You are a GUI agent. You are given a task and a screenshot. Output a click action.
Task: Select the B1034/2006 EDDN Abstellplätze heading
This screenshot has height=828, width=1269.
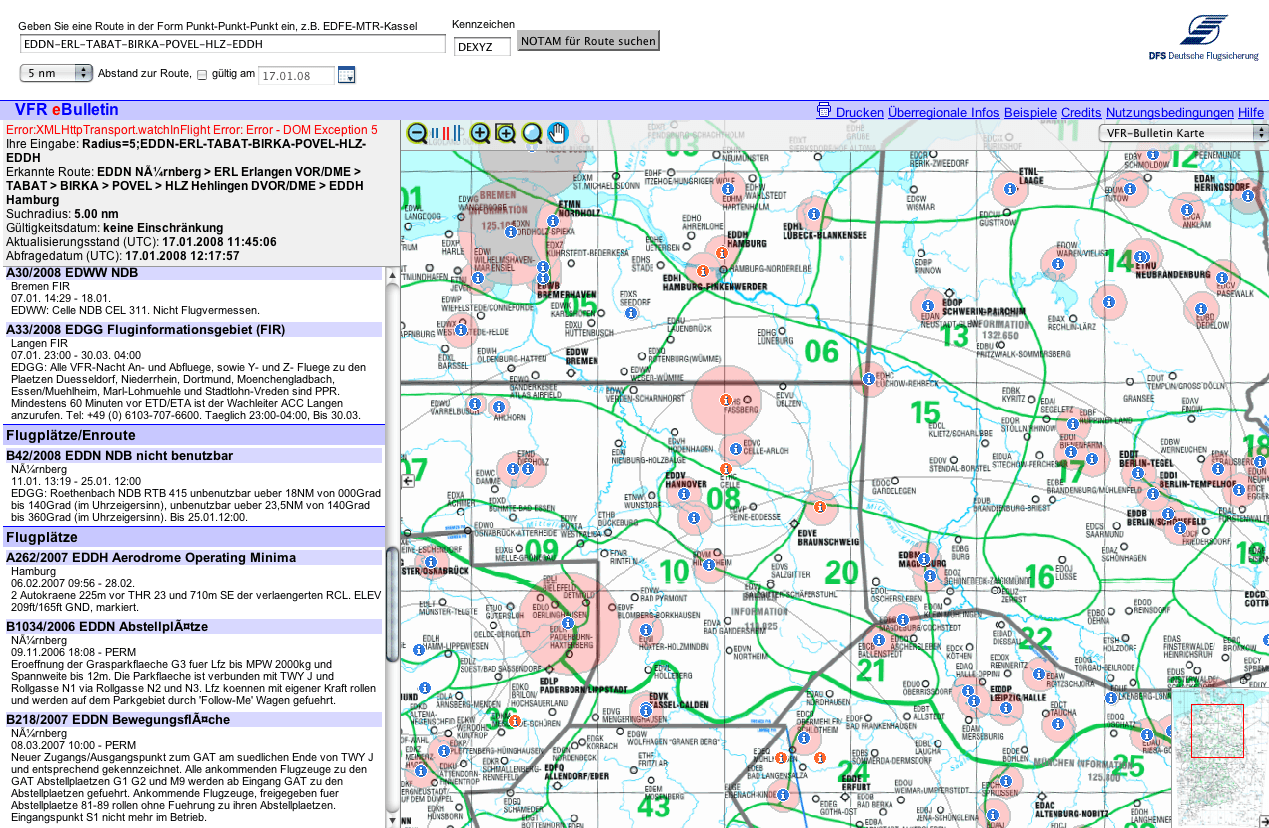[x=193, y=626]
